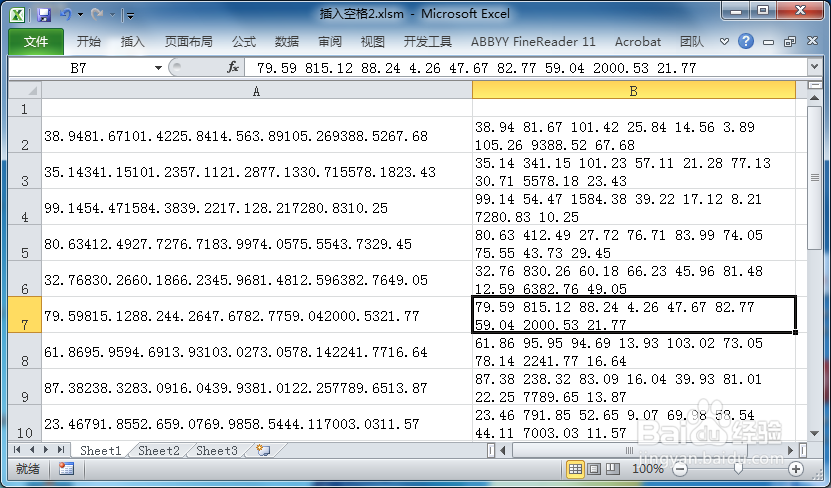Select column A header

click(x=257, y=91)
